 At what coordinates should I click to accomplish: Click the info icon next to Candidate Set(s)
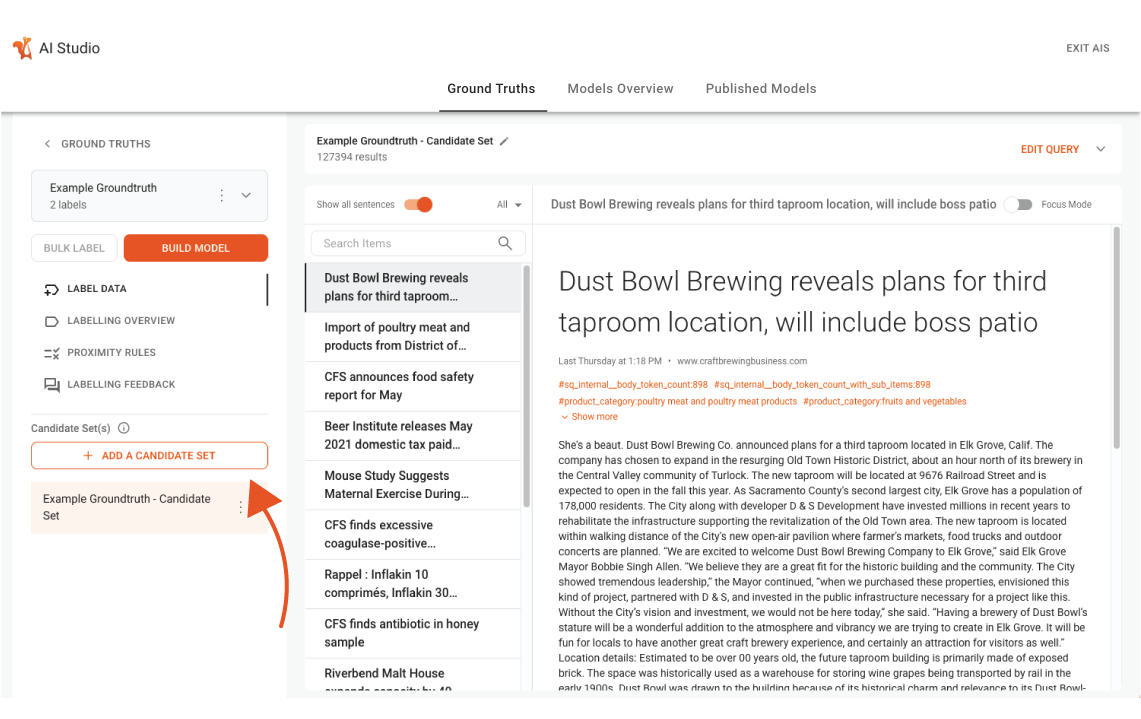point(124,428)
